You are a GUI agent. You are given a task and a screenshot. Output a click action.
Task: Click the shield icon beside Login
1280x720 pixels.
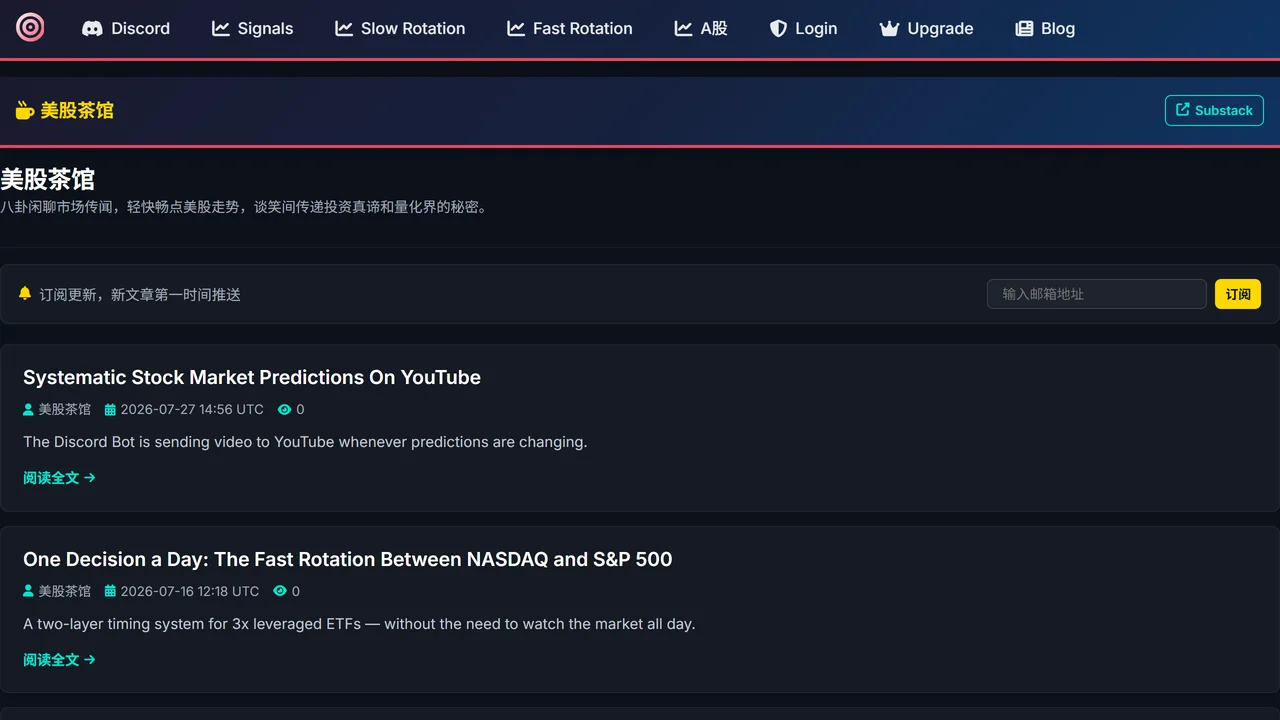pos(778,29)
